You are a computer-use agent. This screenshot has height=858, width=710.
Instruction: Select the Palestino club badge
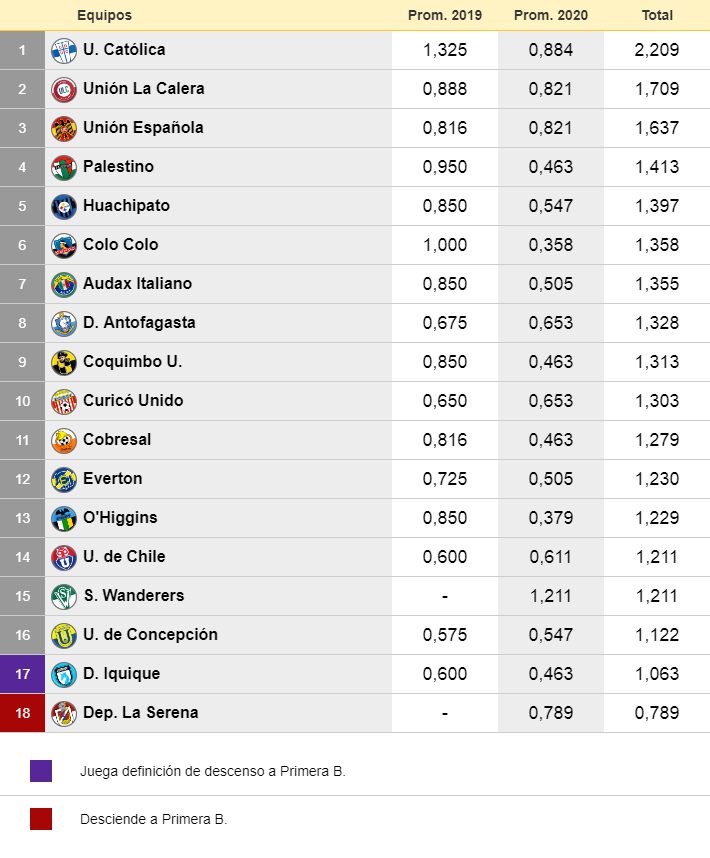pyautogui.click(x=64, y=167)
